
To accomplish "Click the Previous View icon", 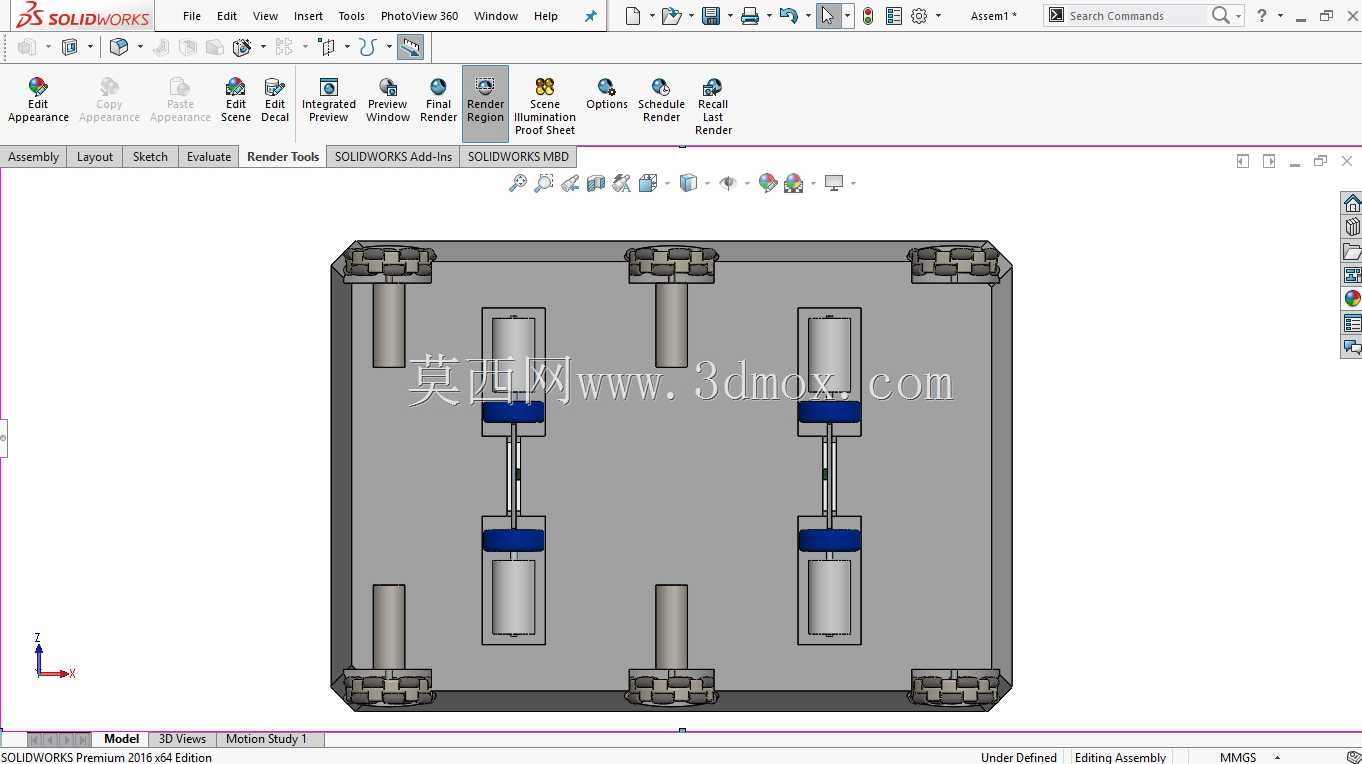I will coord(570,183).
